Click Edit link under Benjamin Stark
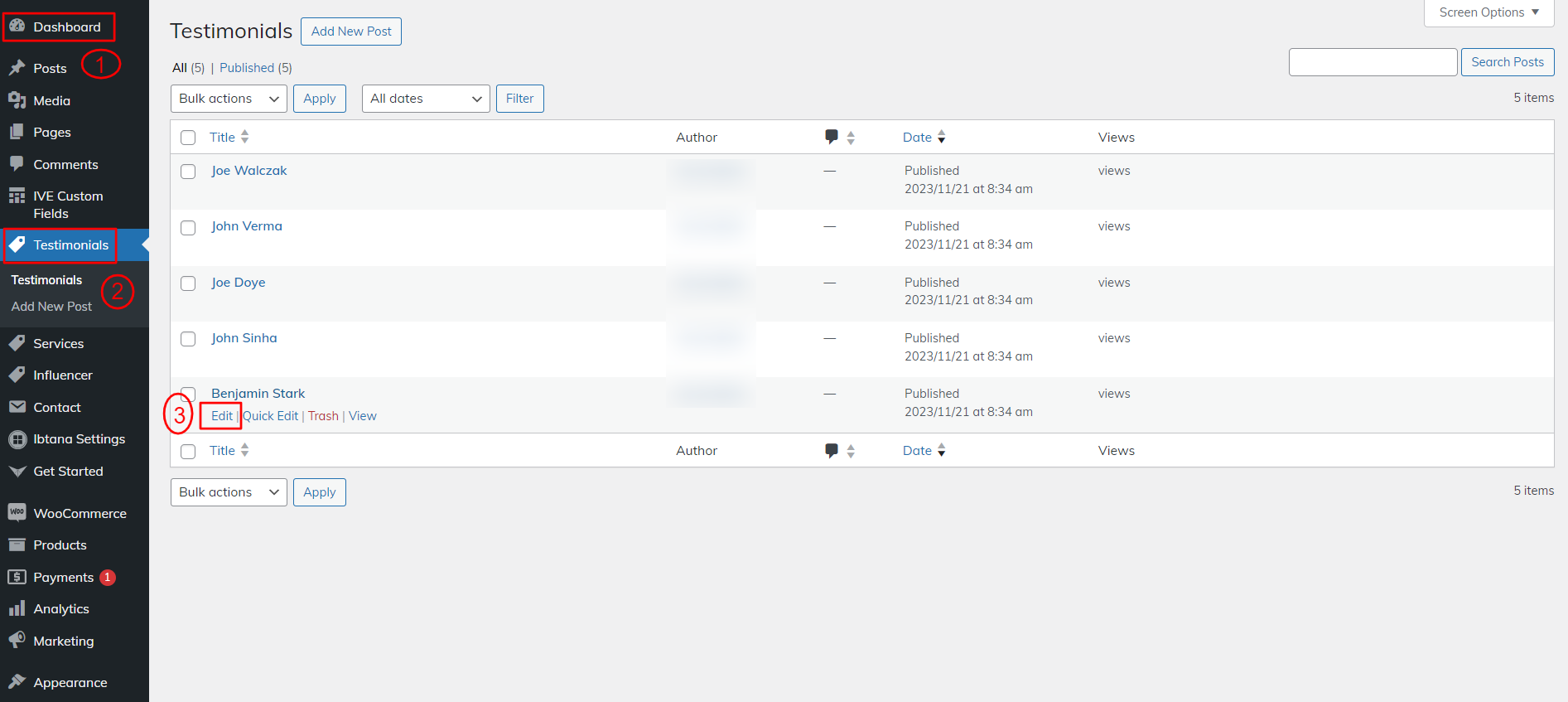The image size is (1568, 702). pos(221,416)
